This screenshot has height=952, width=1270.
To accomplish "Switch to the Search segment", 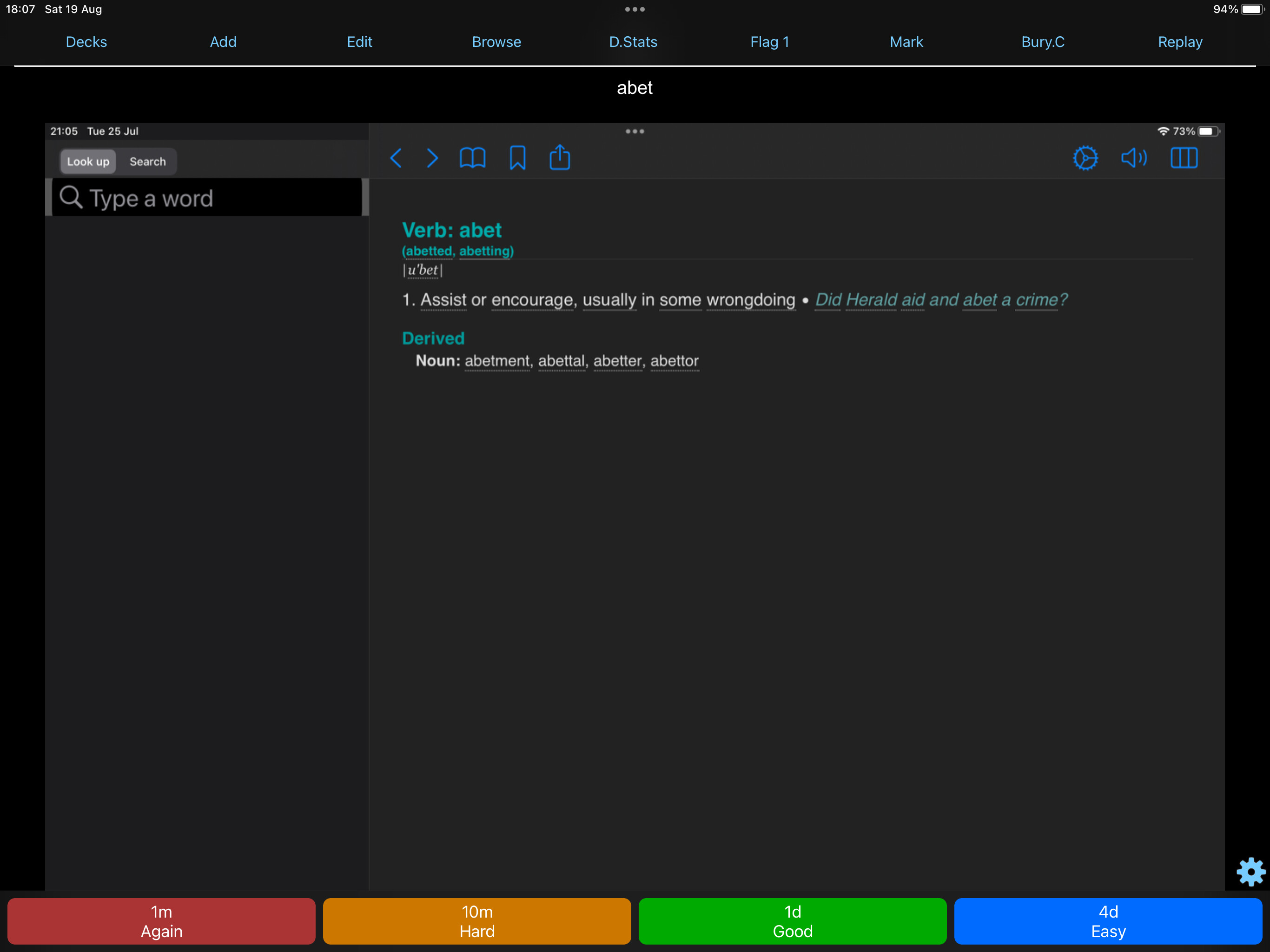I will [147, 161].
